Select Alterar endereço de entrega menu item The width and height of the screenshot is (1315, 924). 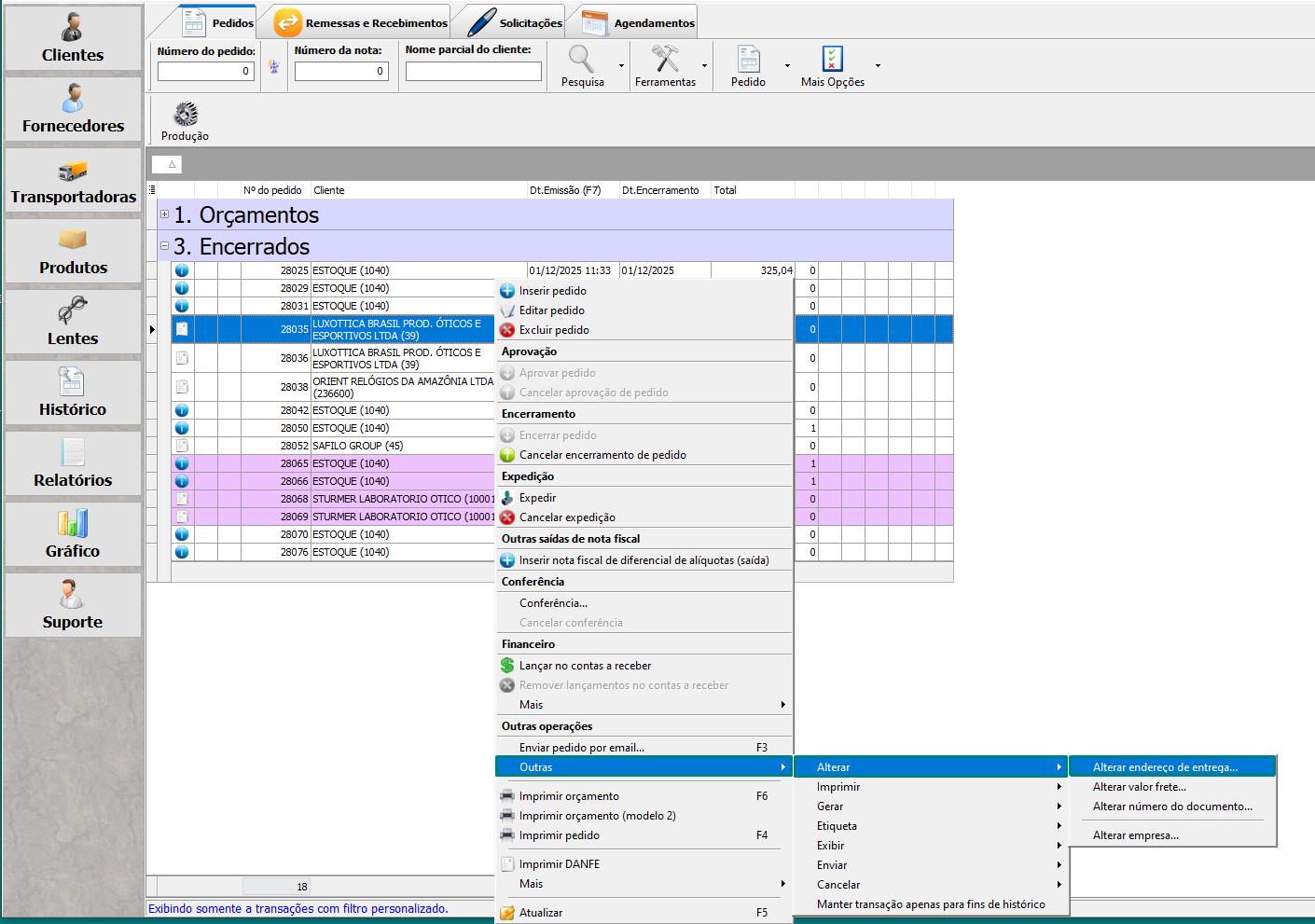(x=1165, y=767)
